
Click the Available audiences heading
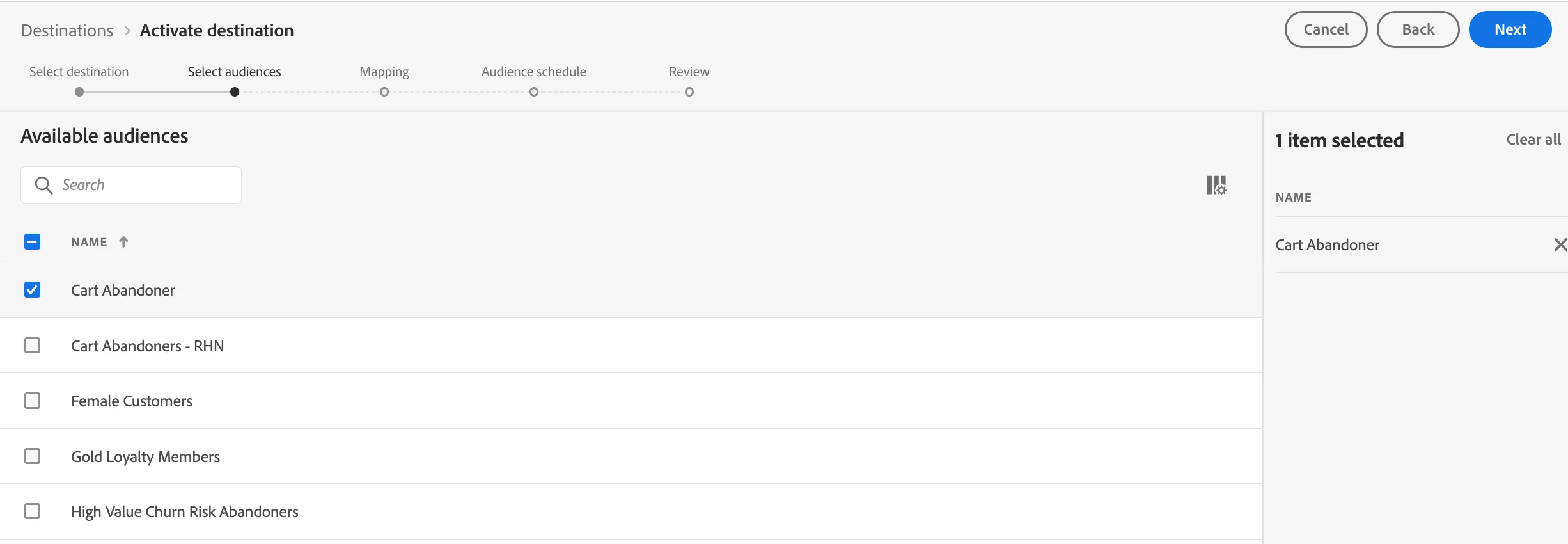tap(105, 136)
